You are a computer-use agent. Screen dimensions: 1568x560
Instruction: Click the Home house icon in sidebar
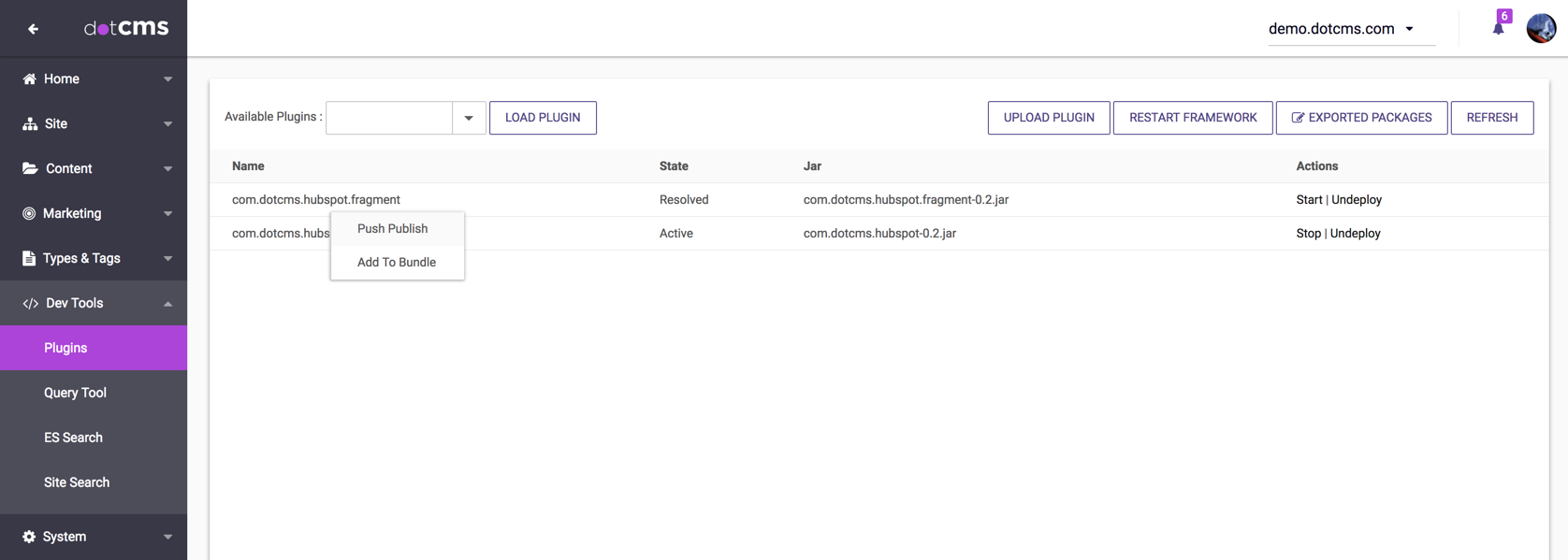click(x=29, y=79)
